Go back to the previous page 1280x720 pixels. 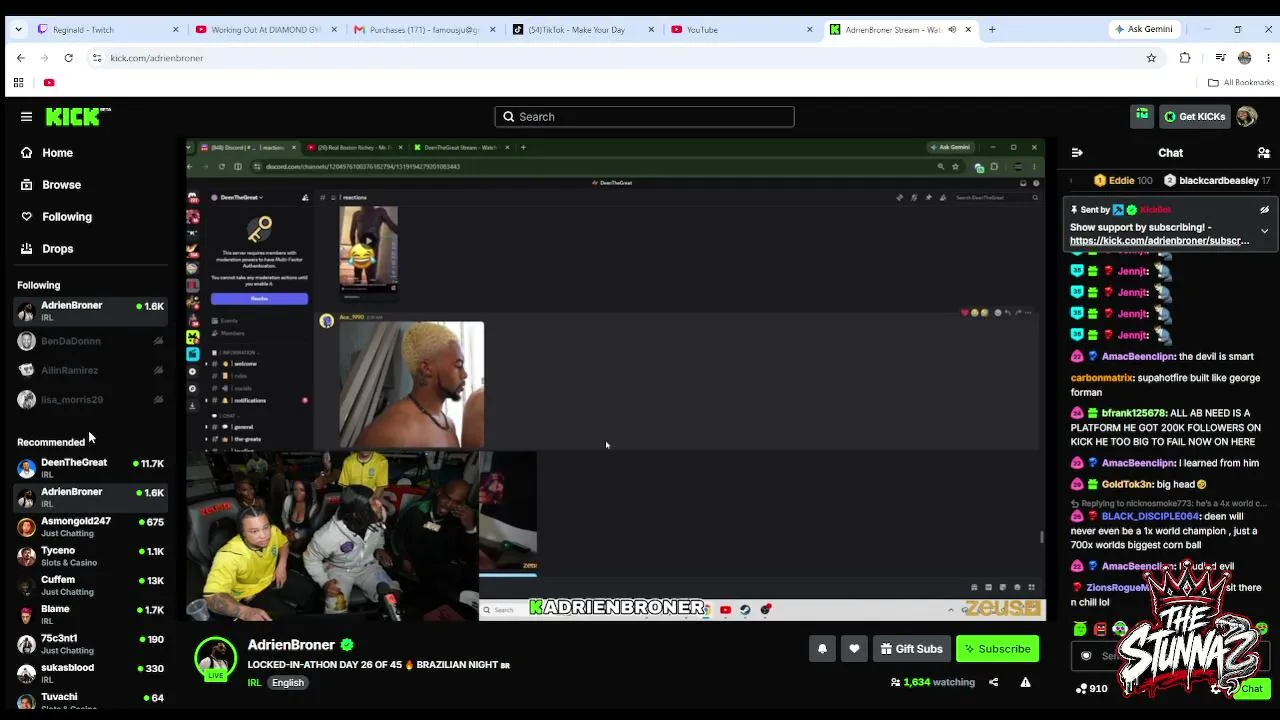click(21, 58)
